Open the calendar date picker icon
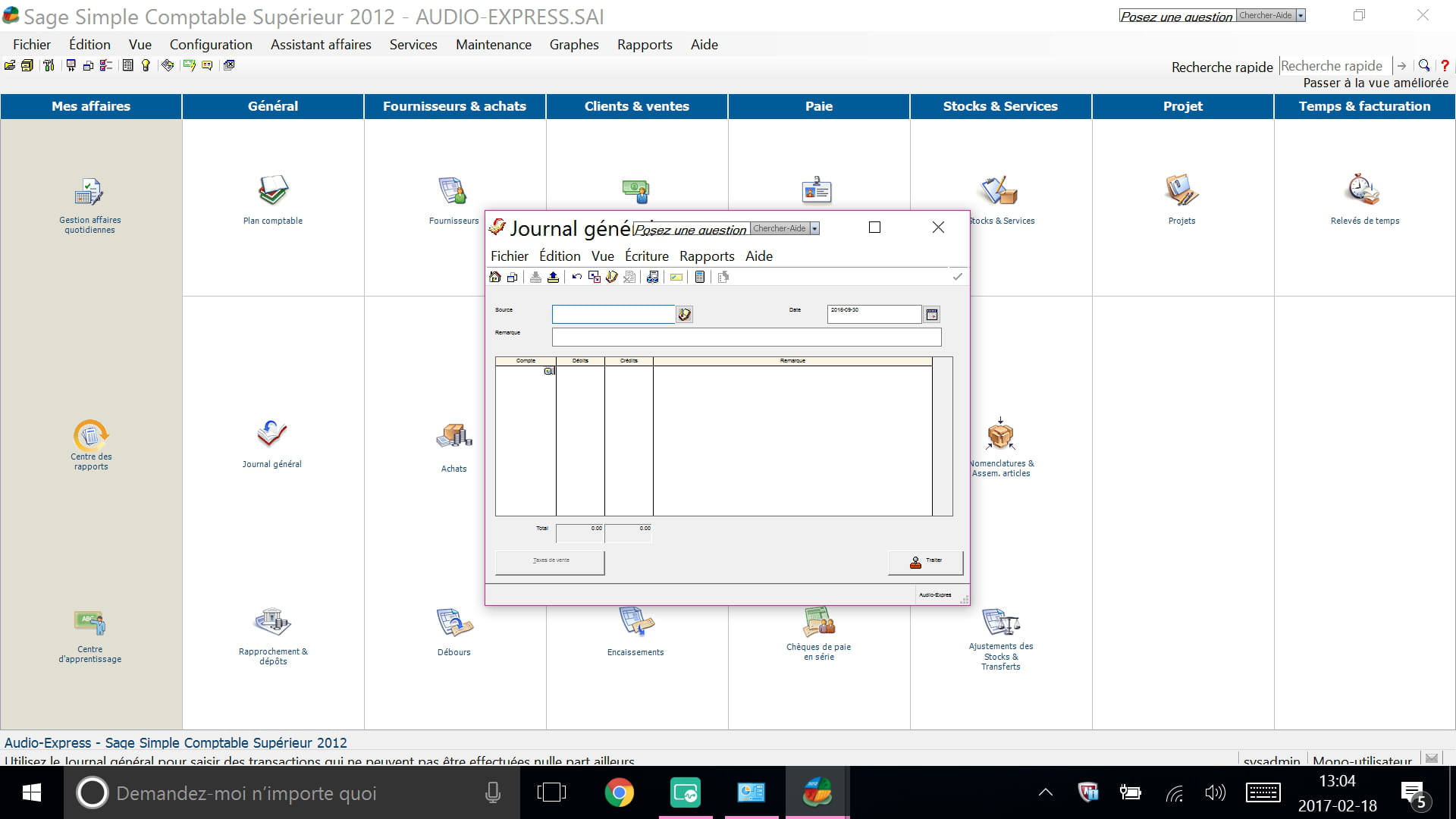 932,314
